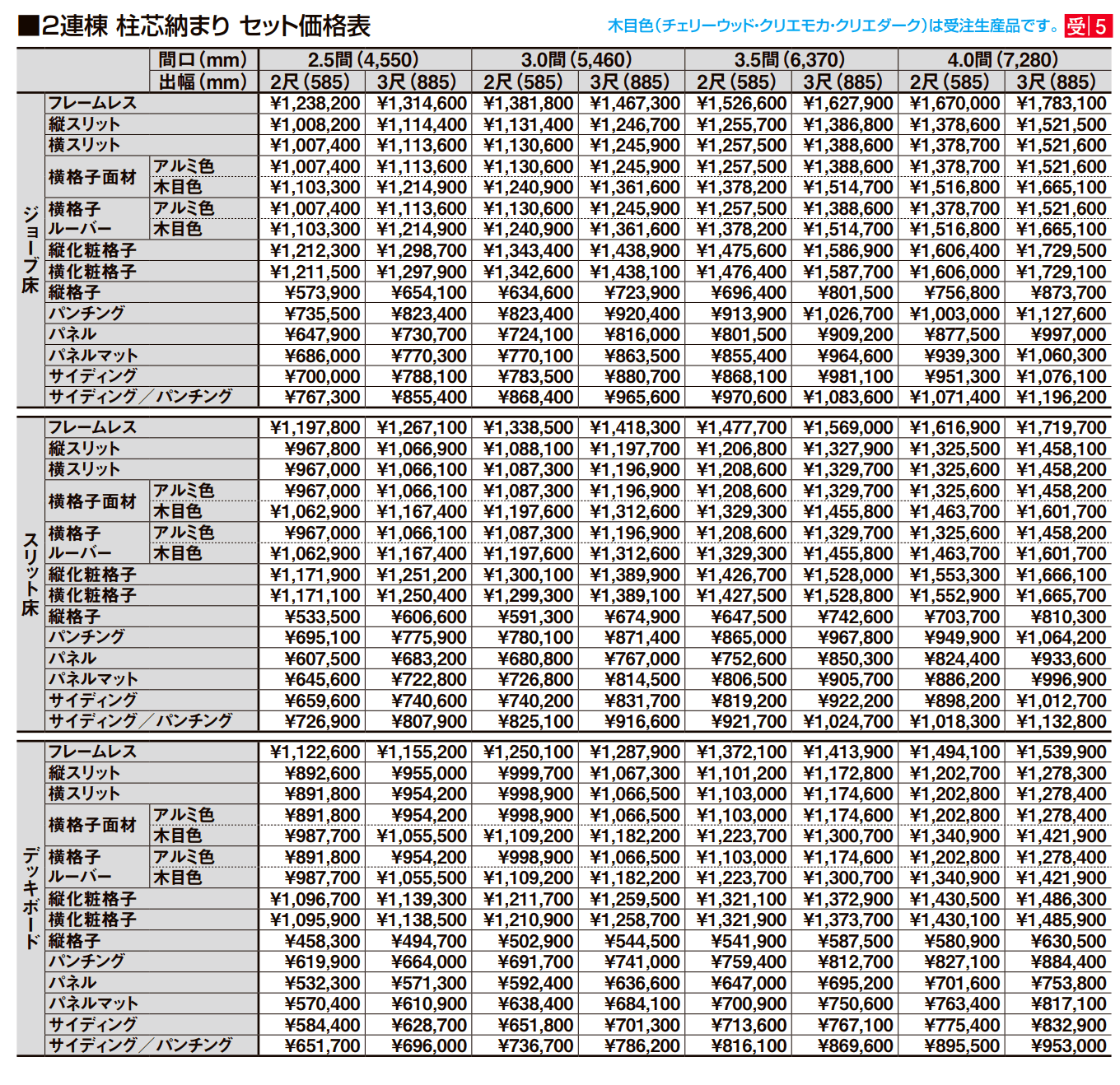This screenshot has width=1120, height=1085.
Task: Click the 間口 (mm) header label
Action: [x=203, y=60]
